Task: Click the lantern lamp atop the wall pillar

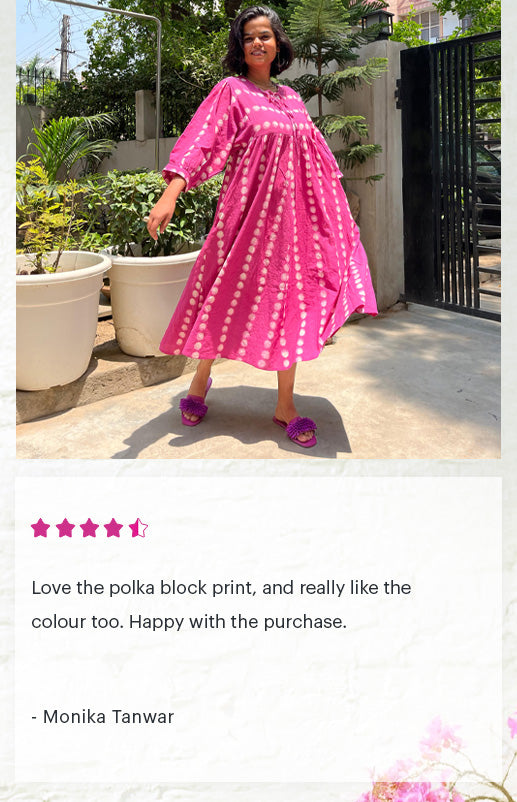Action: pyautogui.click(x=377, y=23)
